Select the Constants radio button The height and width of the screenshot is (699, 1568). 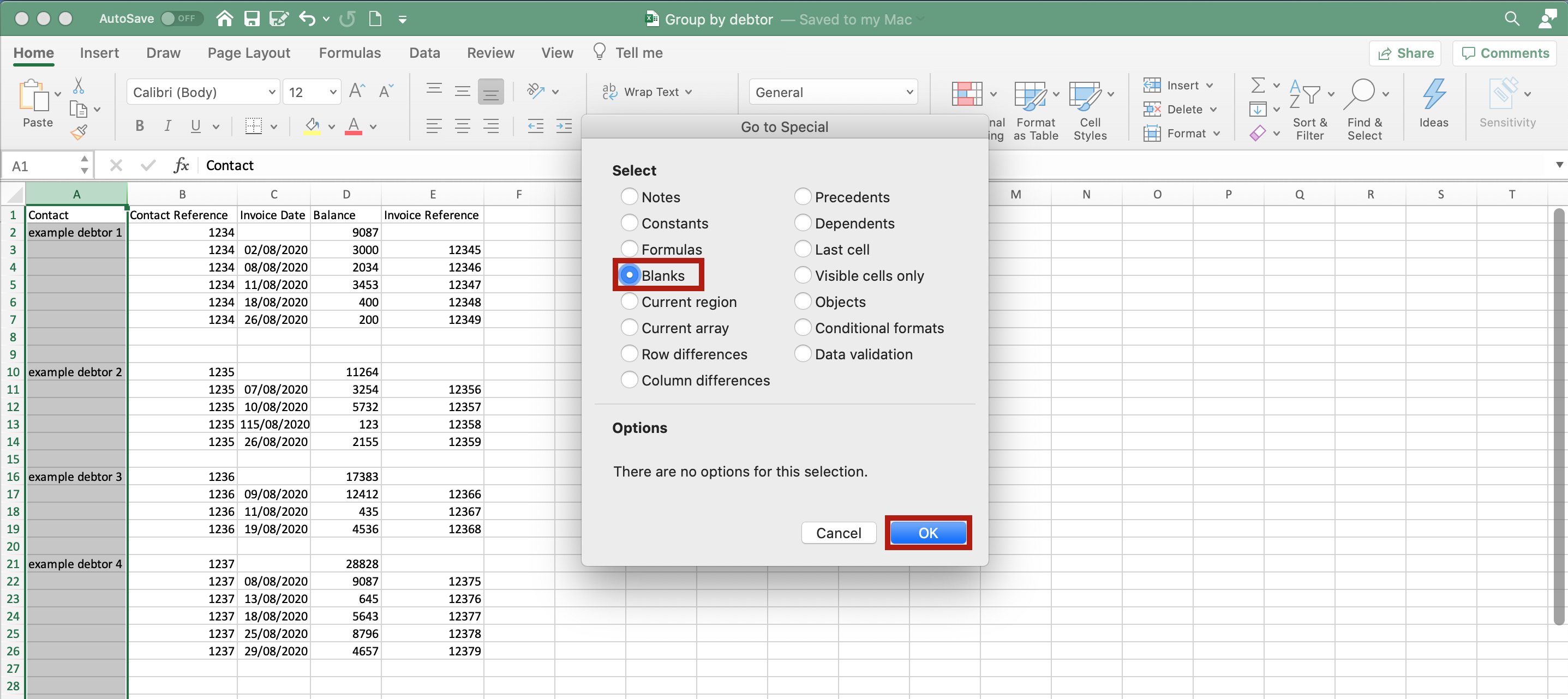[x=630, y=222]
